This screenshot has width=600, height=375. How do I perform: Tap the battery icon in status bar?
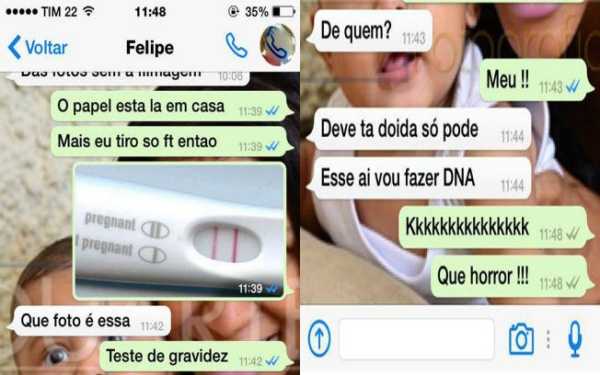284,12
